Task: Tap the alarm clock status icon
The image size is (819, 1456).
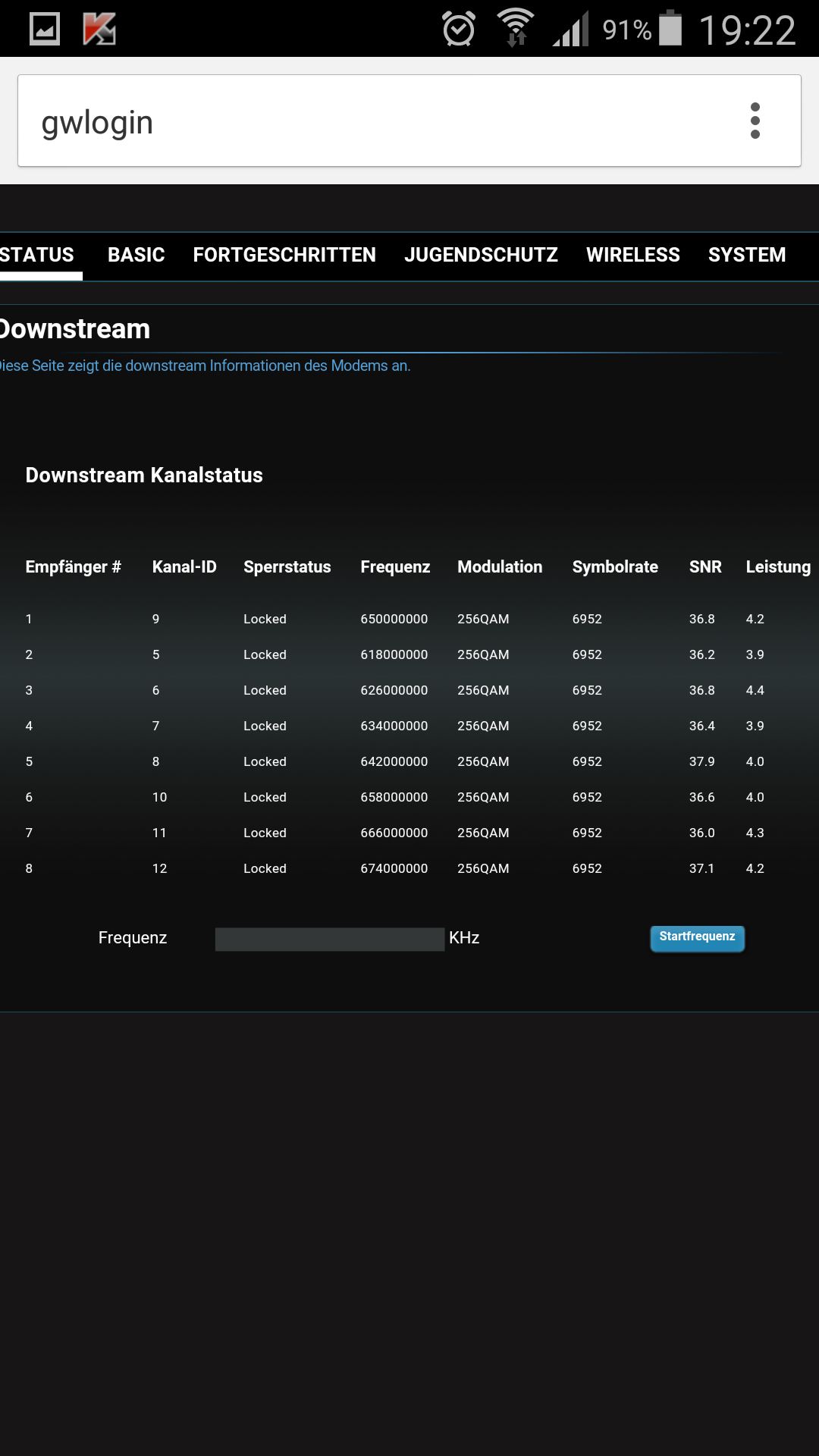Action: [x=459, y=29]
